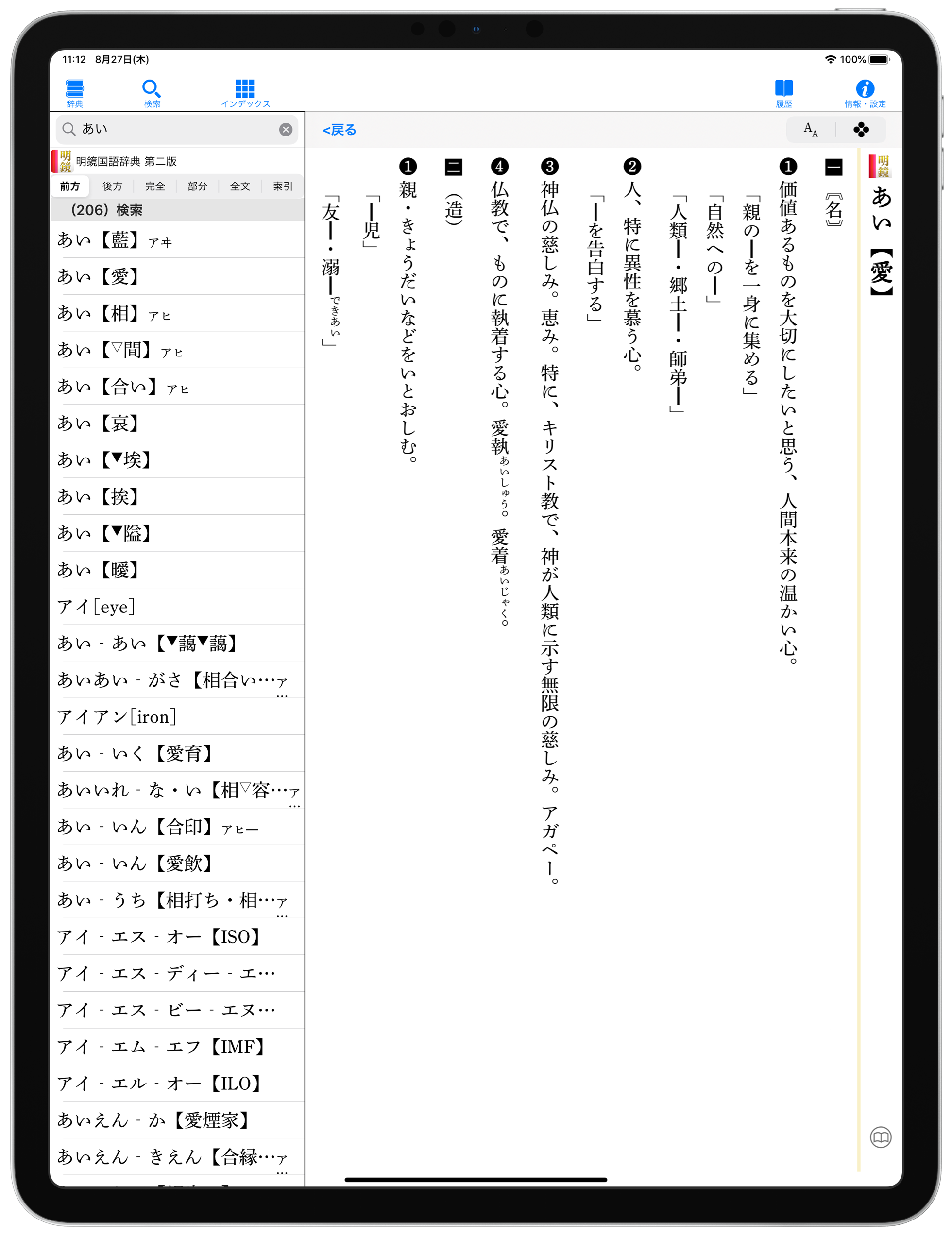The height and width of the screenshot is (1237, 952).
Task: Tap the open book icon at bottom right
Action: pos(881,1137)
